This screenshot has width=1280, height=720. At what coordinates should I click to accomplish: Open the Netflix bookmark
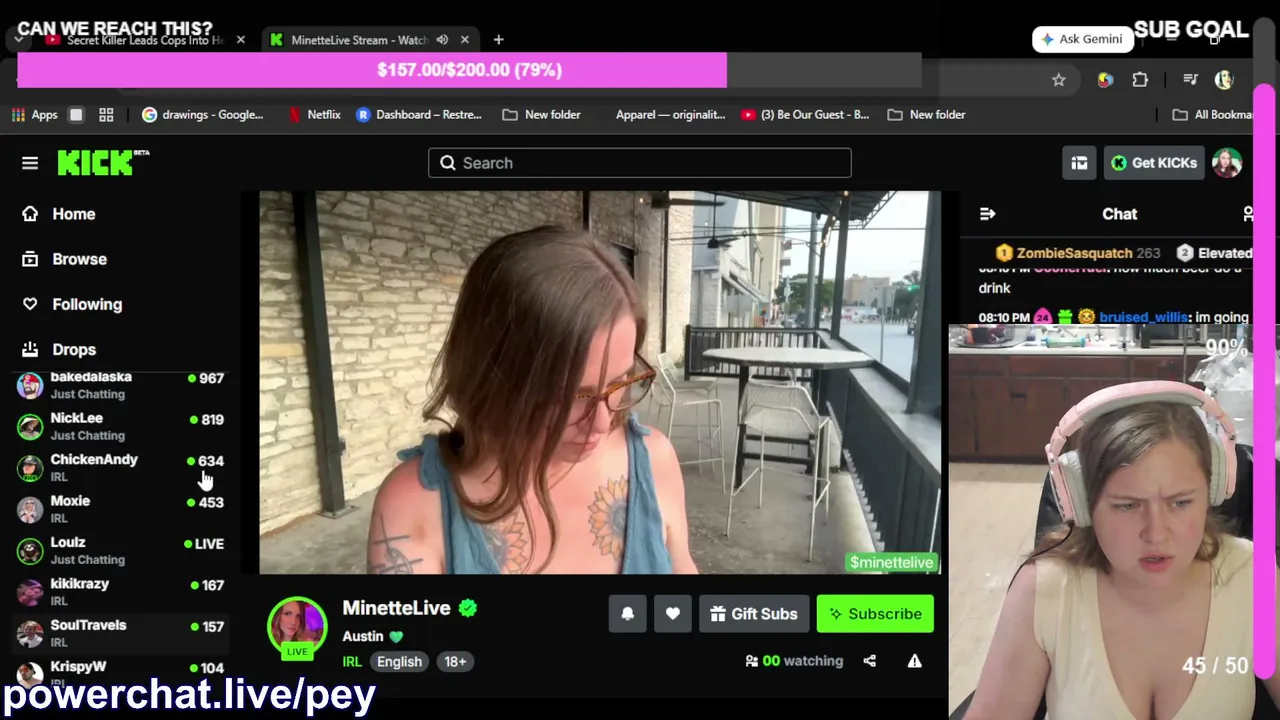pyautogui.click(x=314, y=115)
